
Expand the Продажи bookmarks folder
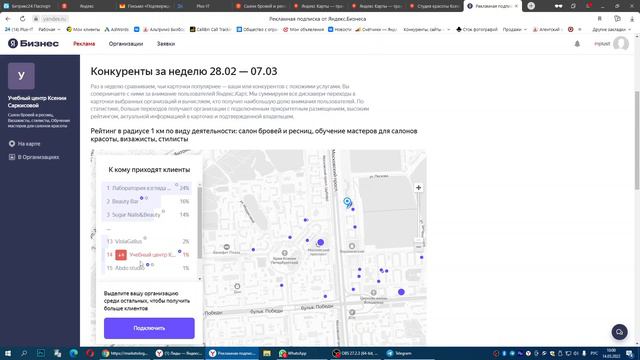point(515,29)
